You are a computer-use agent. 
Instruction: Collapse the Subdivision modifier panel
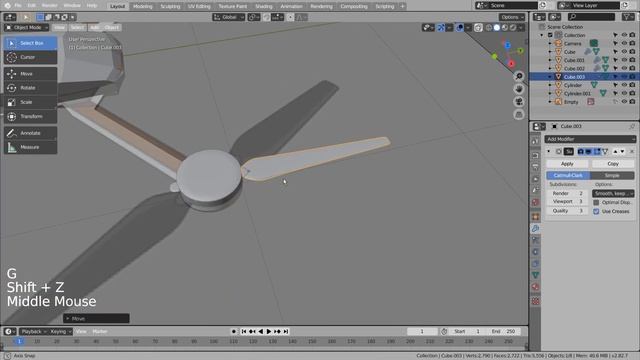point(549,151)
